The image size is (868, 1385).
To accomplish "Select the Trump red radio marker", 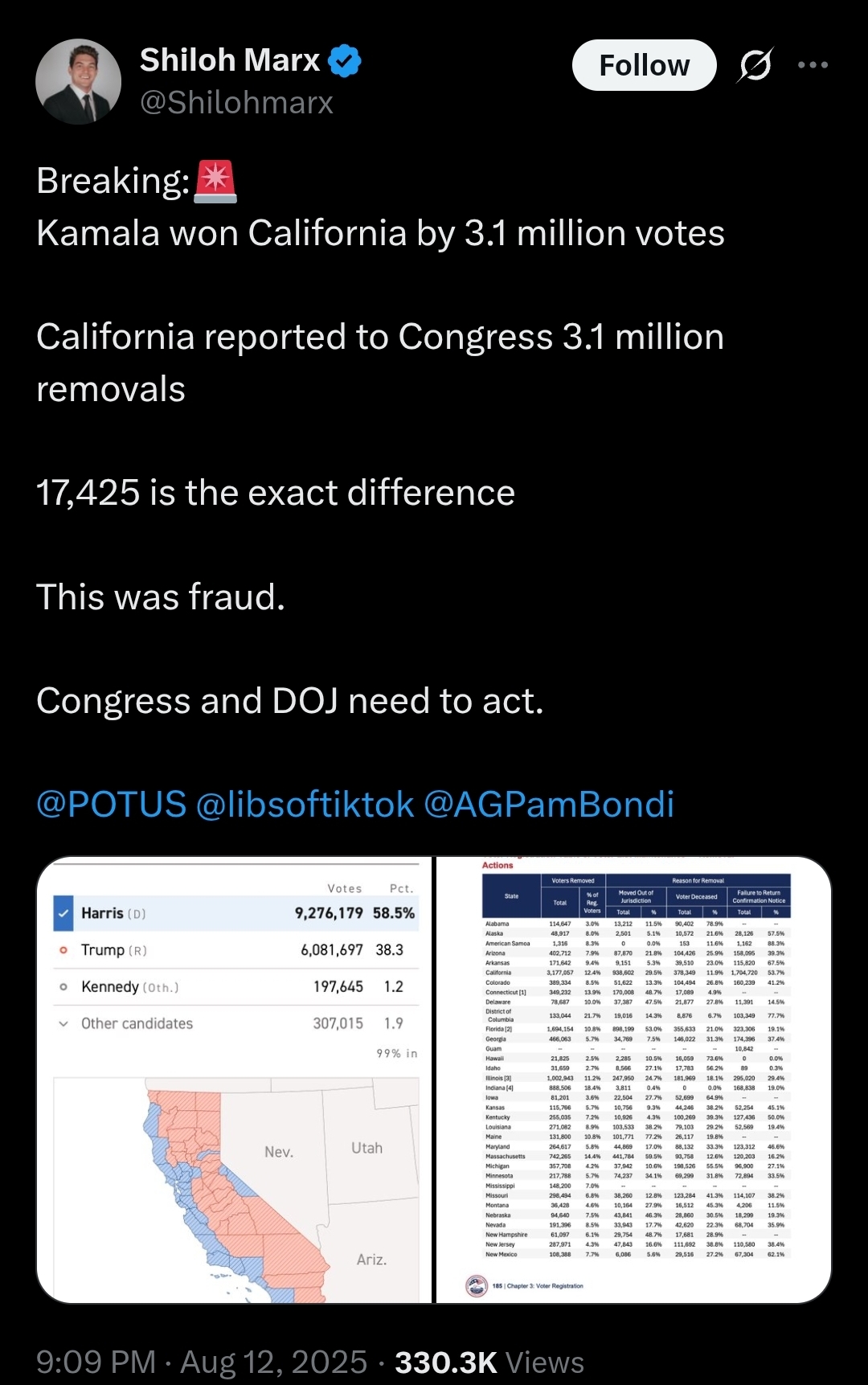I will coord(63,950).
